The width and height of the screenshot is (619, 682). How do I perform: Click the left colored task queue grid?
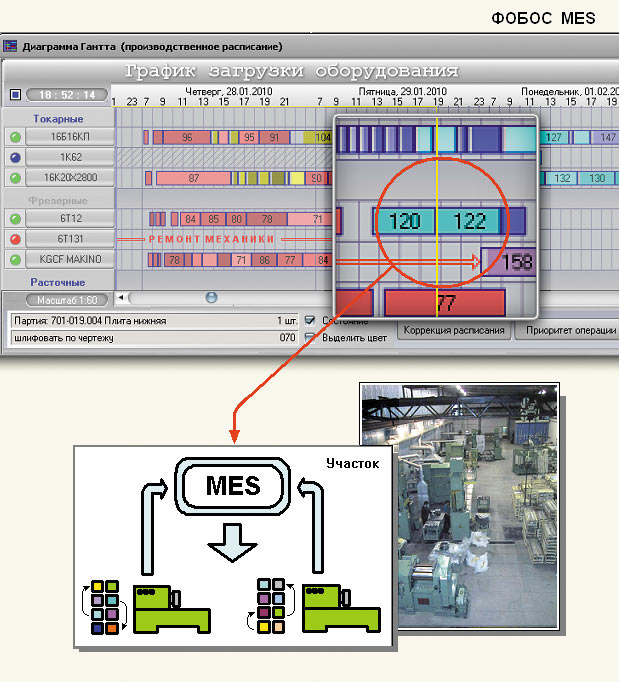pos(105,607)
